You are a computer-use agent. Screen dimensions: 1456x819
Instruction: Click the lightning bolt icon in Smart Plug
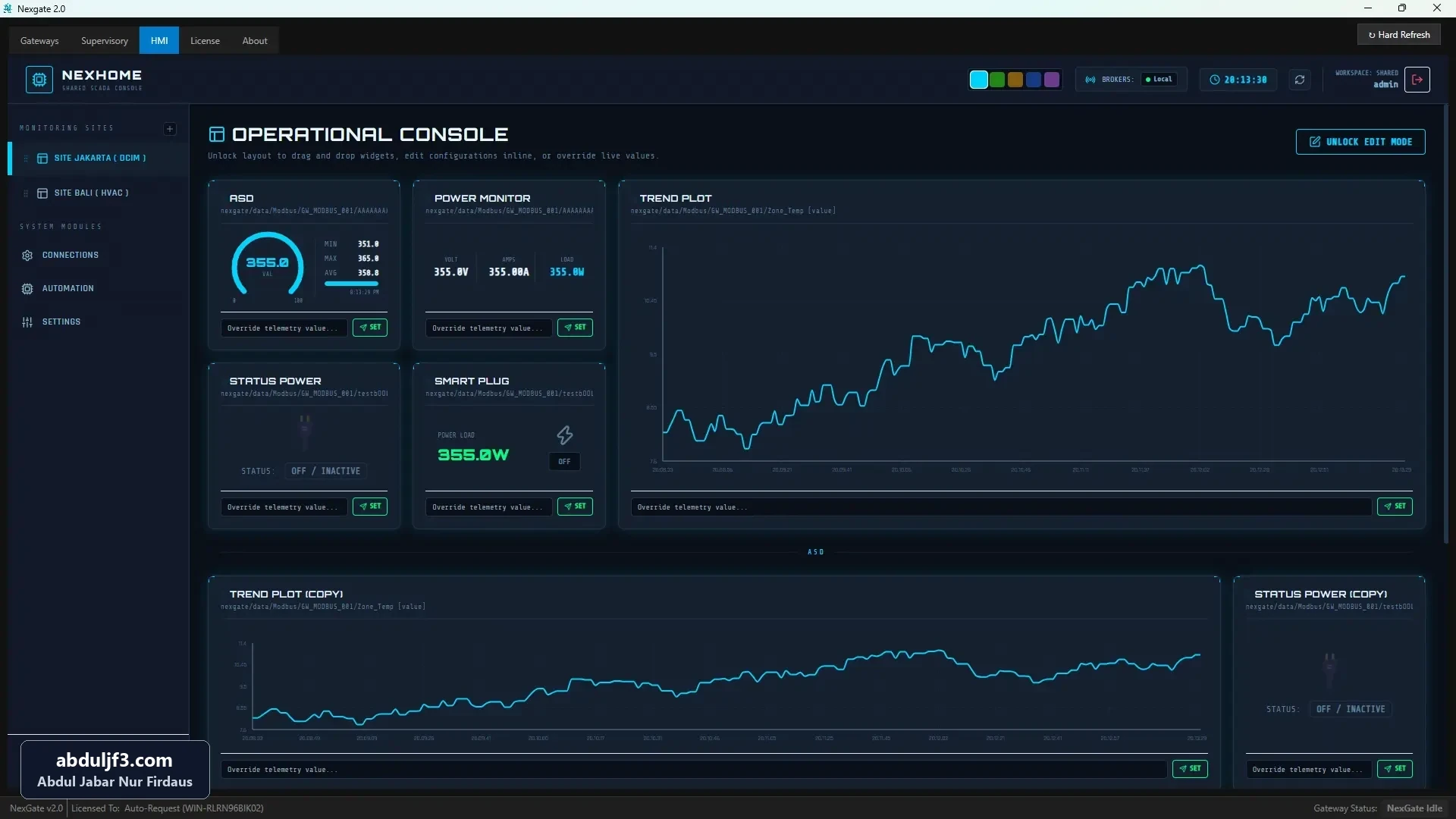pyautogui.click(x=565, y=435)
